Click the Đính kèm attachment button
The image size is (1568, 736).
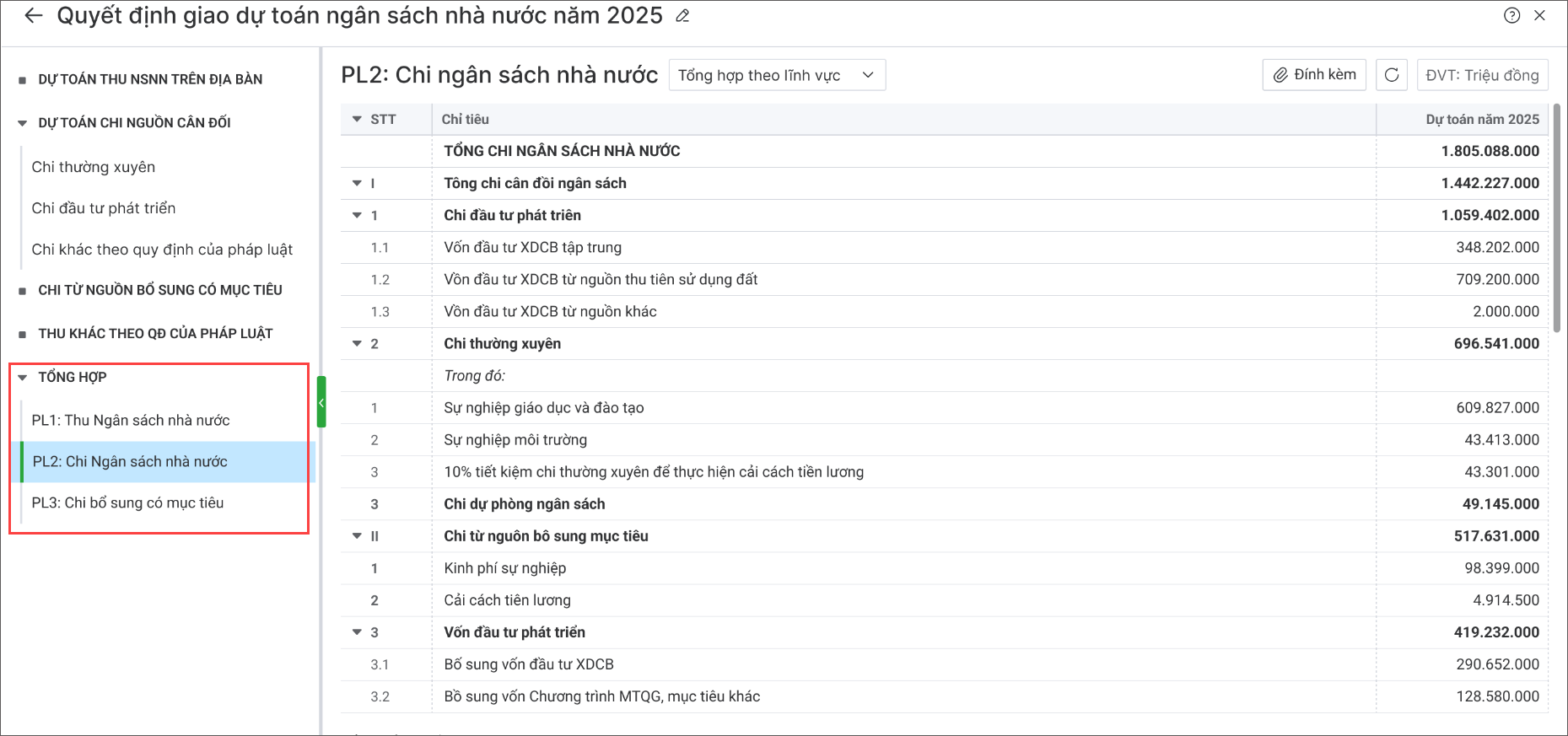[x=1314, y=75]
